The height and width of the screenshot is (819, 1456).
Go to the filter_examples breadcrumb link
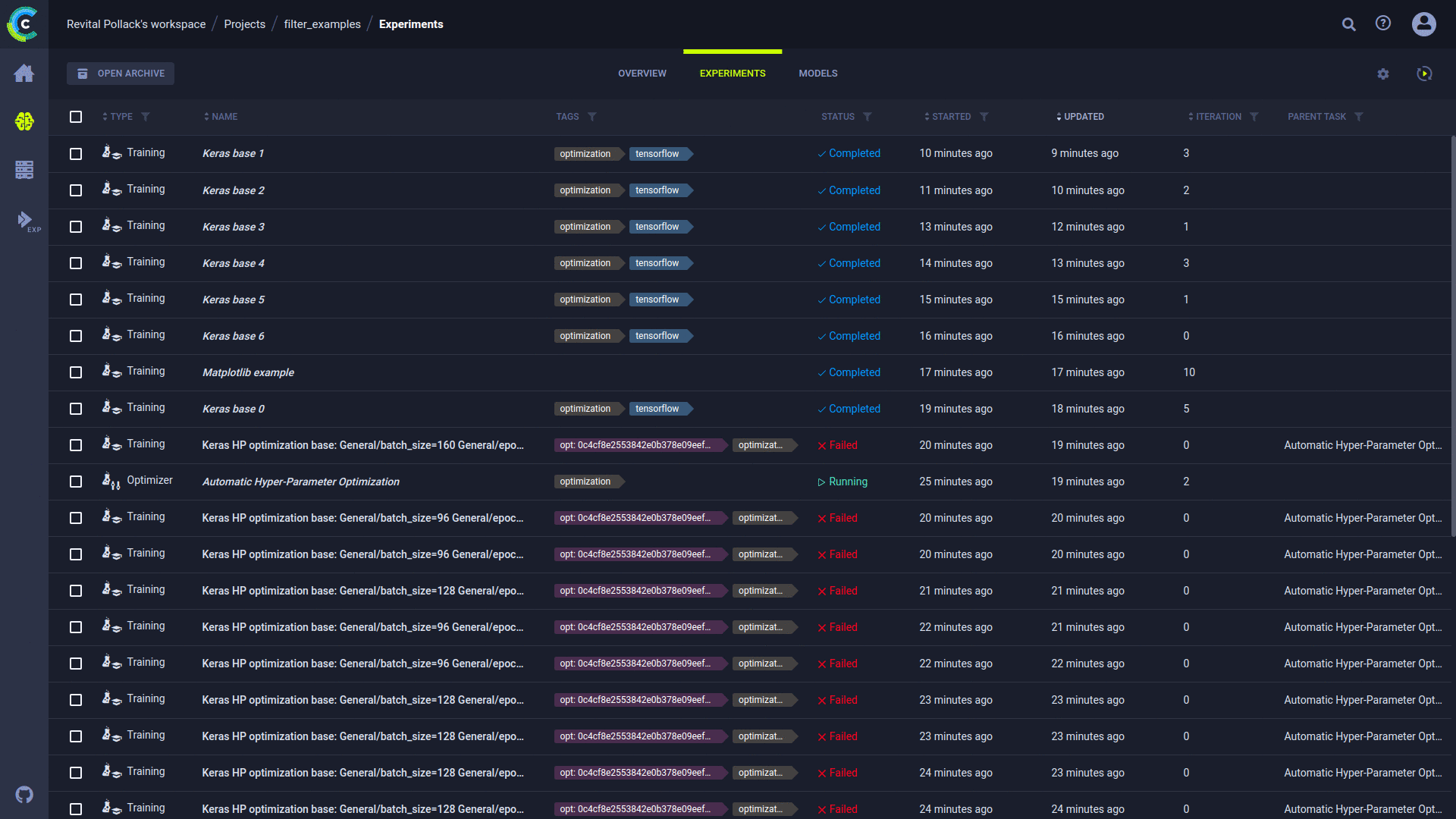(x=322, y=24)
